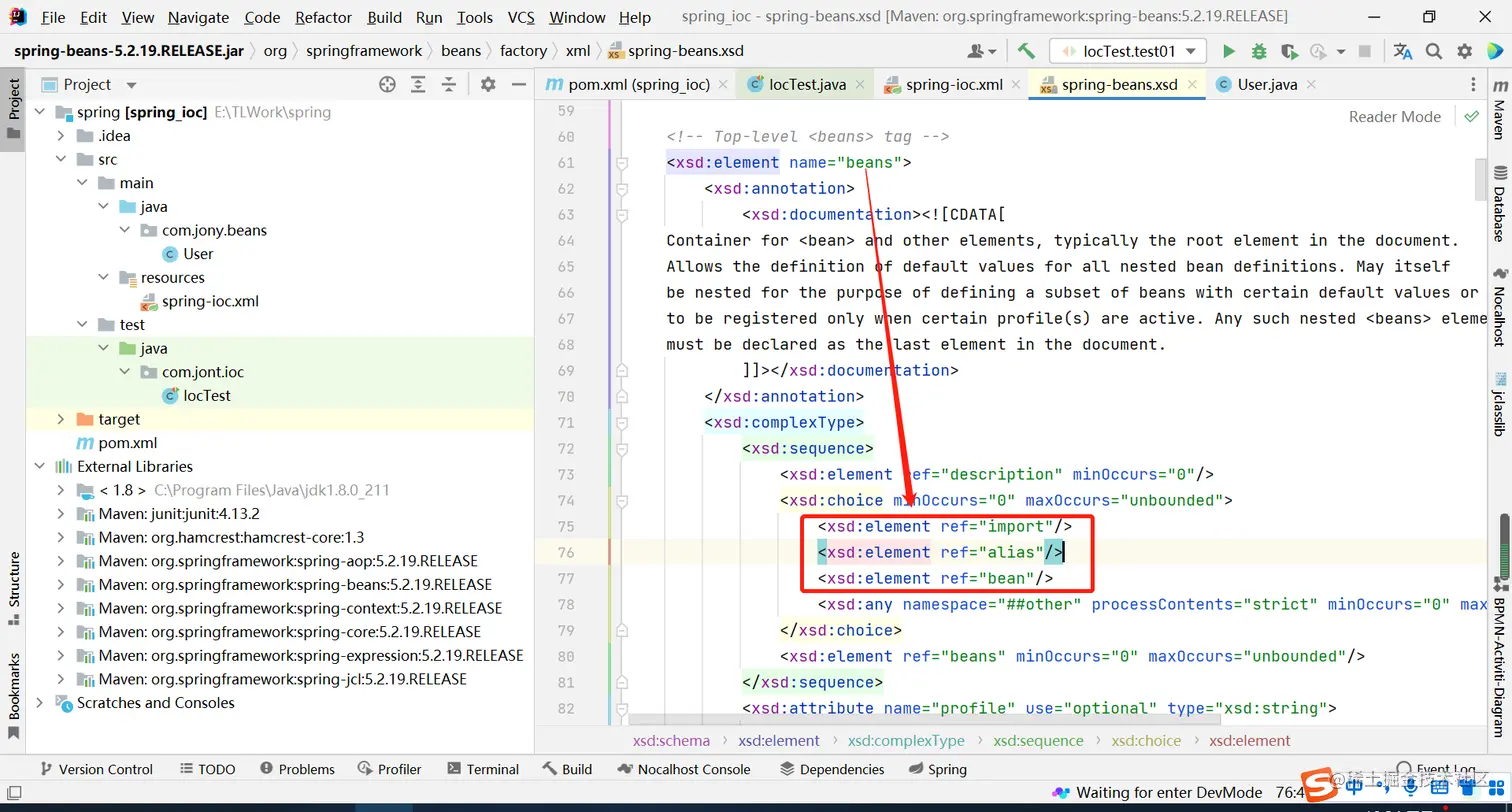Screen dimensions: 1512x812
Task: Click the green inspection checkmark in editor
Action: click(1471, 117)
